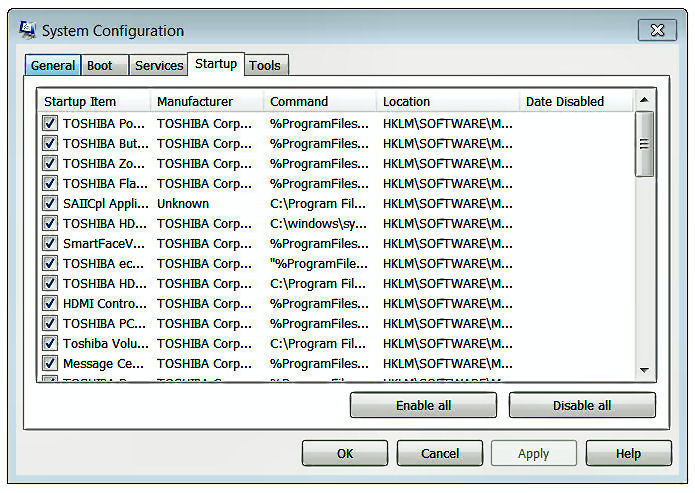Uncheck the Toshiba Volu... startup item
This screenshot has width=695, height=493.
[50, 343]
